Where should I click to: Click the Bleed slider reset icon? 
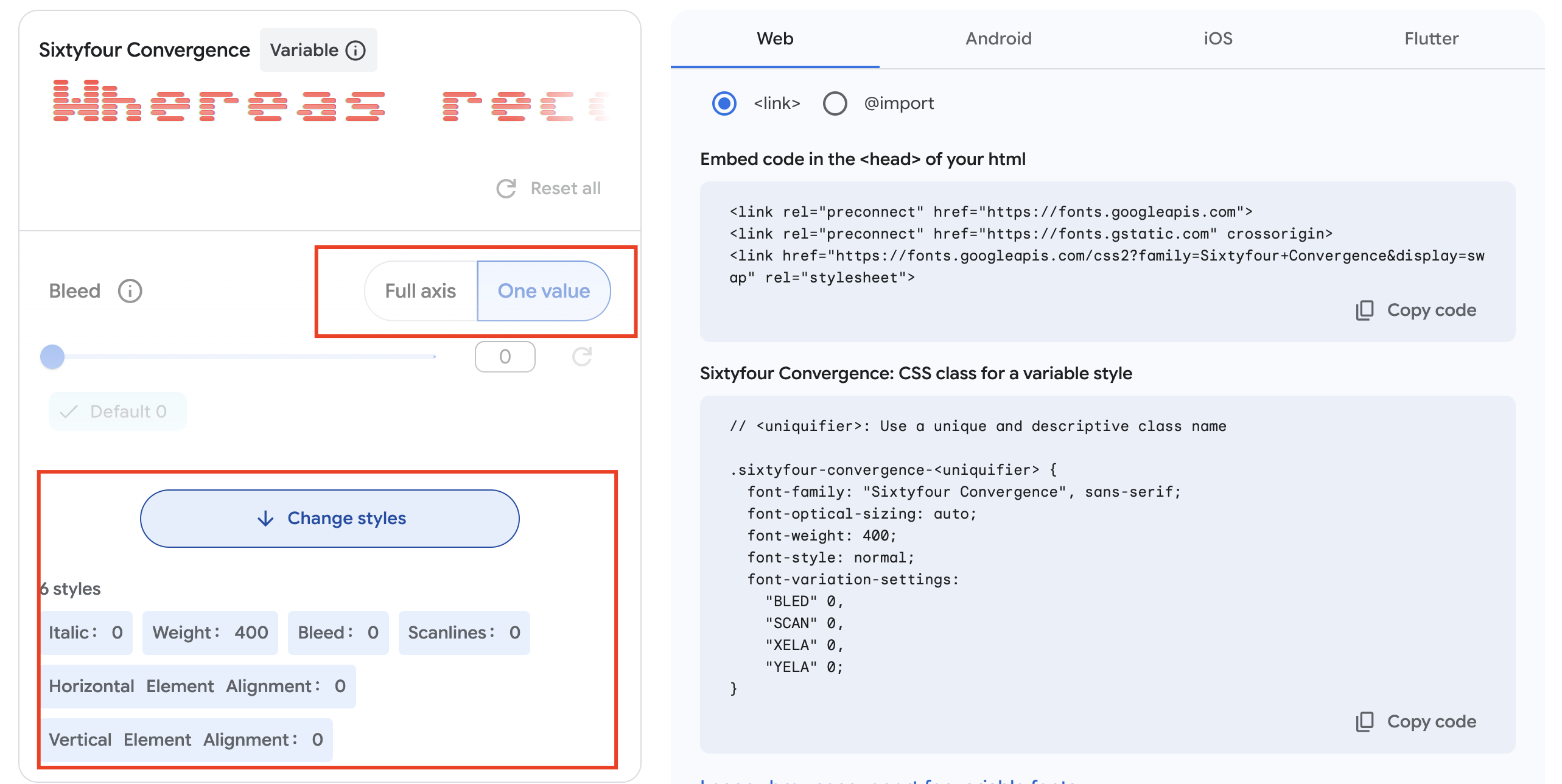point(582,357)
